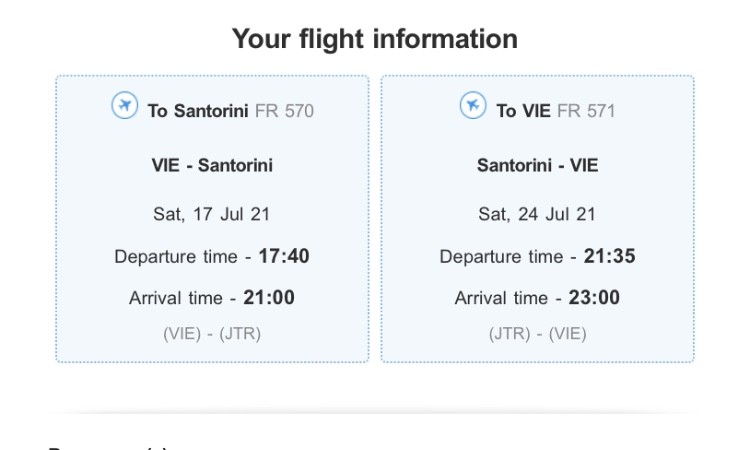Click the date Sat, 17 Jul 21
Screen dimensions: 750x450
point(212,214)
